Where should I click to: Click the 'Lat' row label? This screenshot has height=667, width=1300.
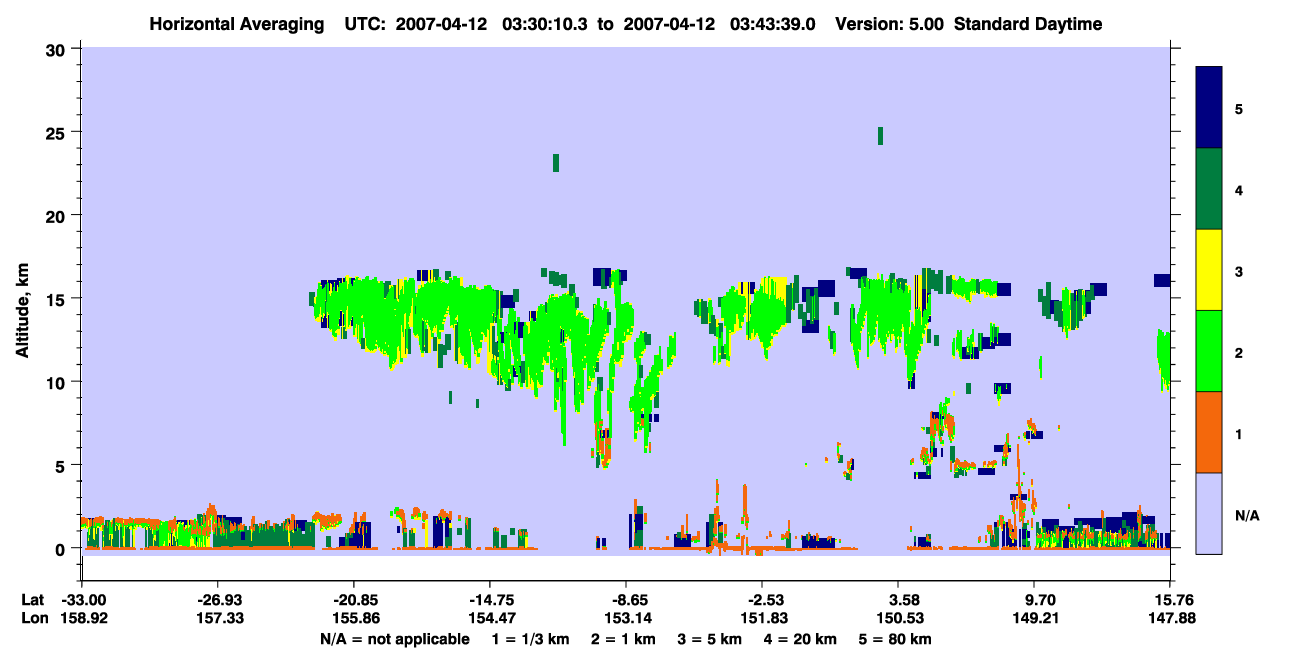tap(32, 600)
